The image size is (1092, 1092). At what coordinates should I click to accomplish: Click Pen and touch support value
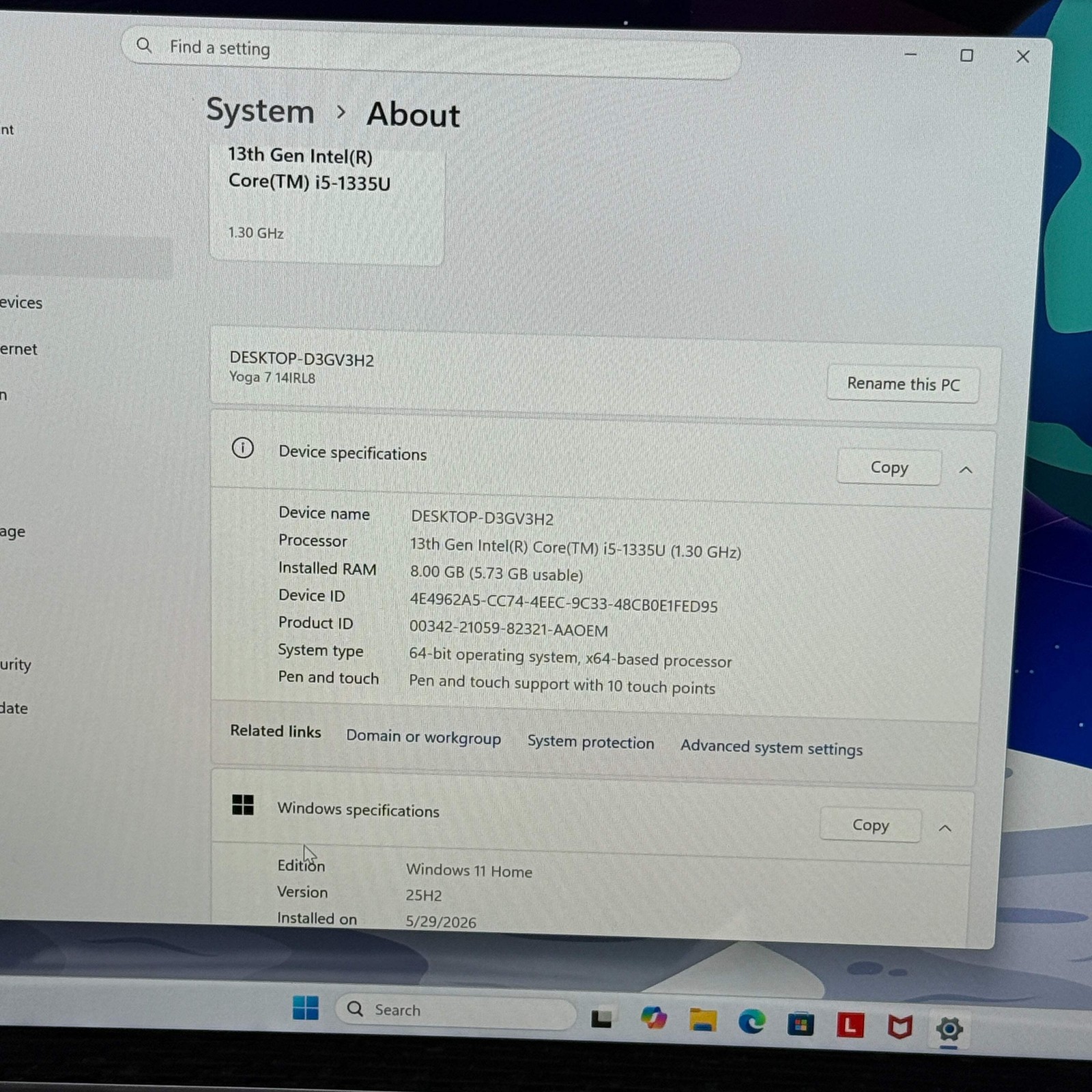(x=562, y=684)
